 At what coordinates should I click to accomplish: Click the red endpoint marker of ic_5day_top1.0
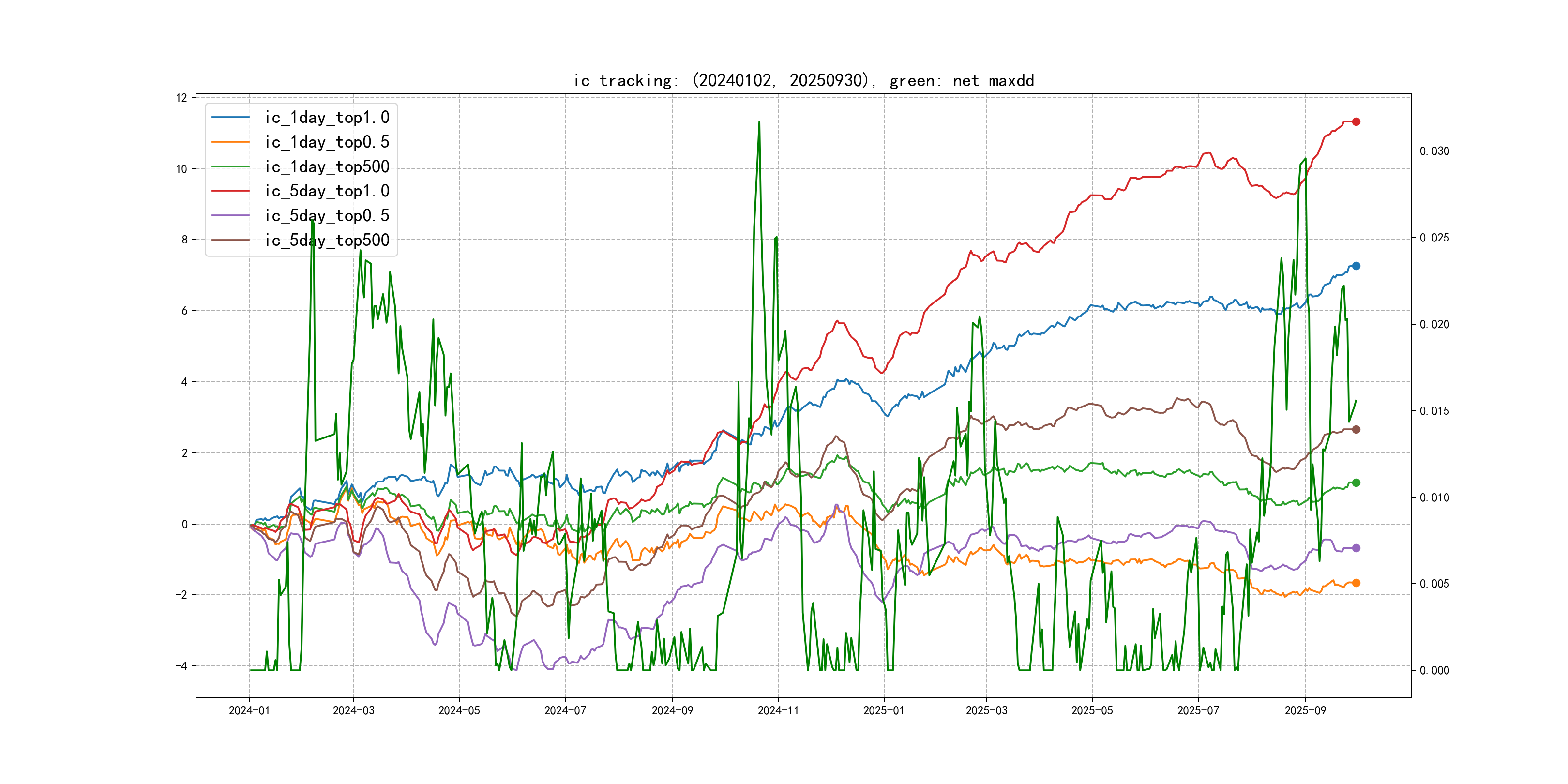click(x=1356, y=122)
